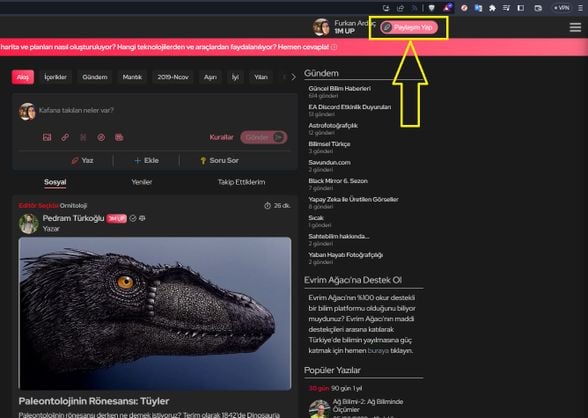Open the browser main menu button
Image resolution: width=588 pixels, height=418 pixels.
point(580,8)
